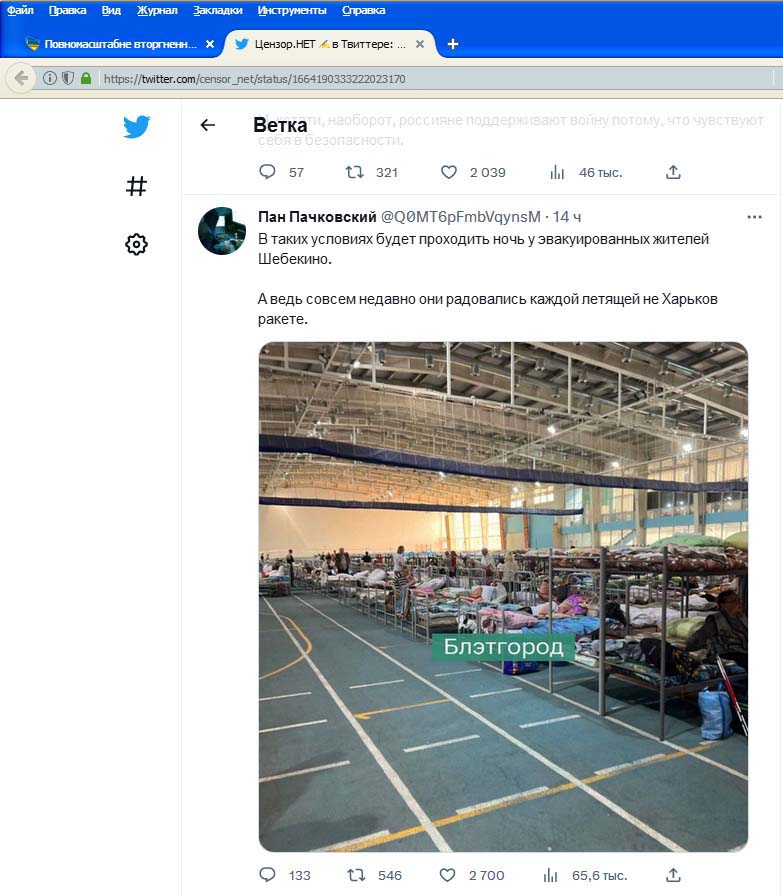Viewport: 783px width, 896px height.
Task: Open the three-dot more menu on tweet
Action: tap(754, 217)
